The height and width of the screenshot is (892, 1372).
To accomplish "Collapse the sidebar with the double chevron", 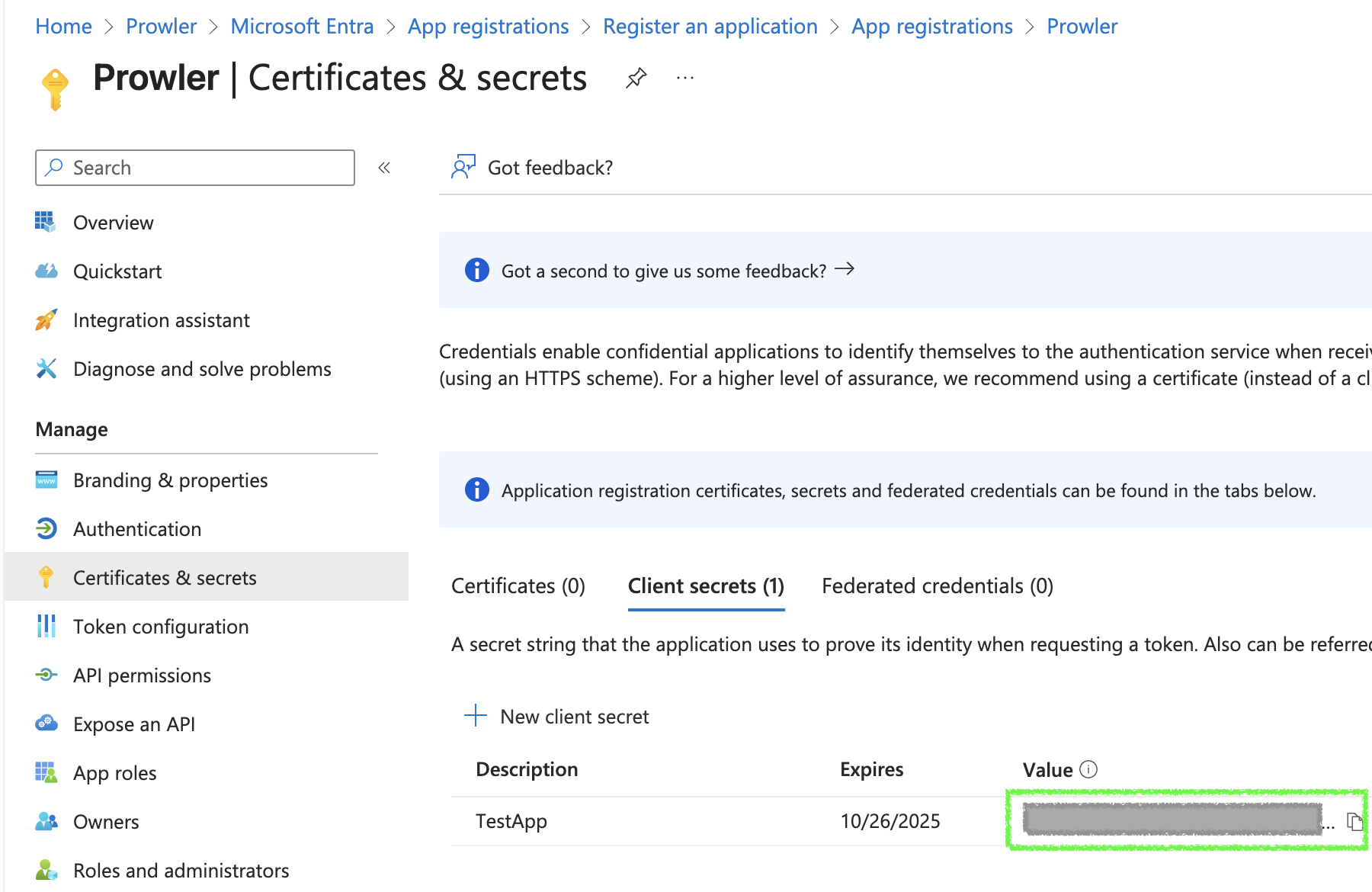I will [384, 168].
